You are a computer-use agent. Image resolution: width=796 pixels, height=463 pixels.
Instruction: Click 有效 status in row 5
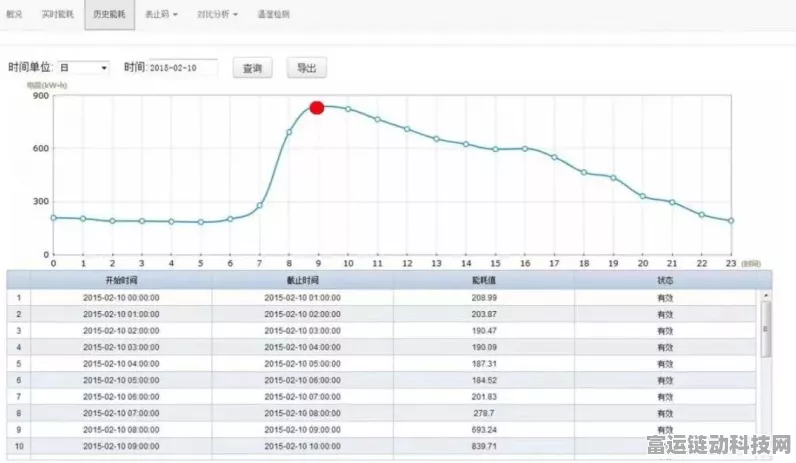665,364
